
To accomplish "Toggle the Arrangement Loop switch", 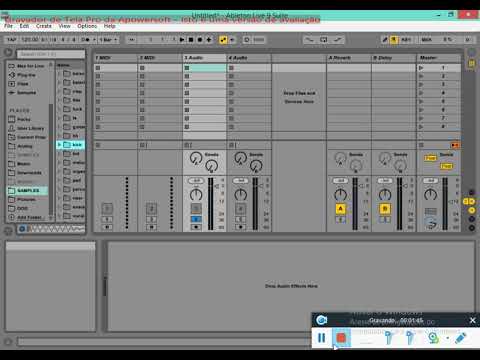I will tap(324, 40).
